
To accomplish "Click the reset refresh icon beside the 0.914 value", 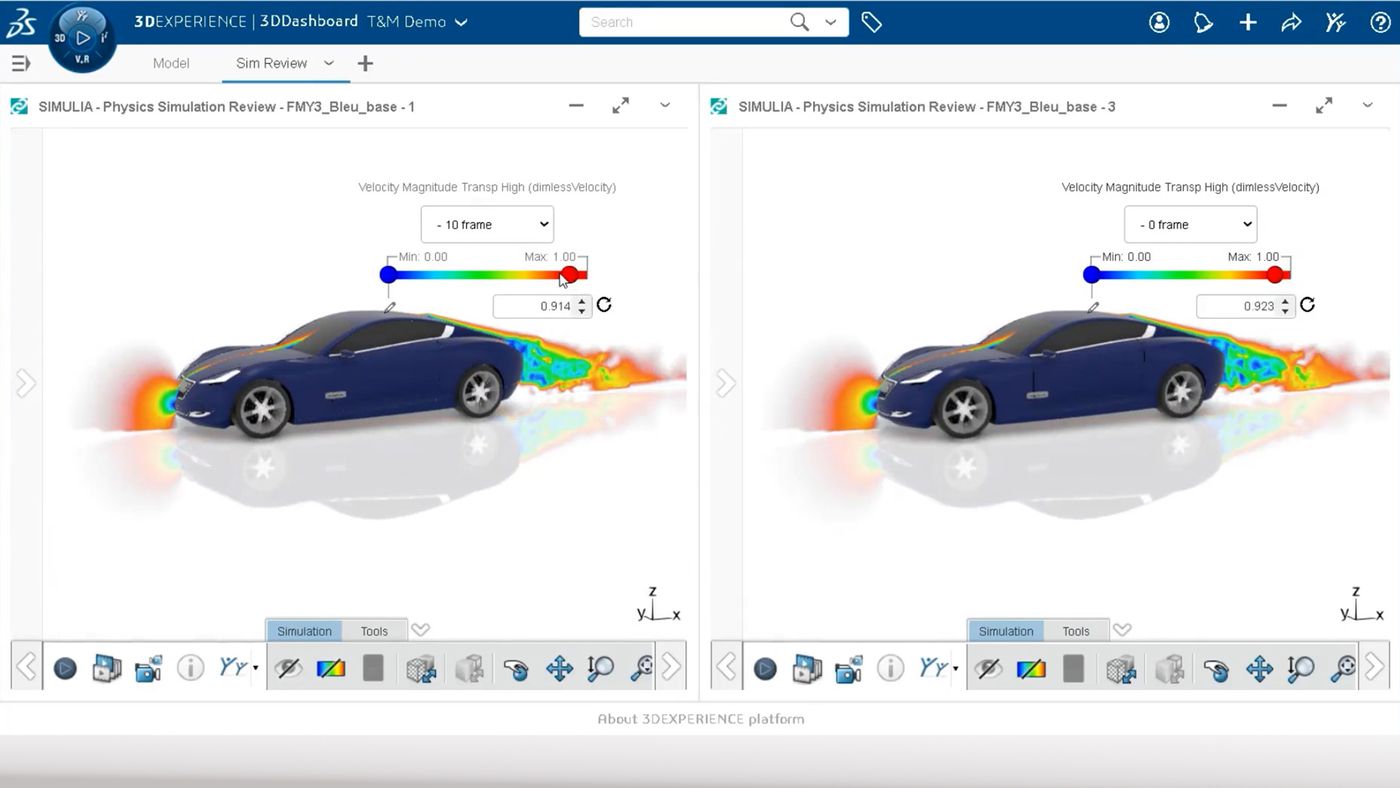I will point(604,304).
